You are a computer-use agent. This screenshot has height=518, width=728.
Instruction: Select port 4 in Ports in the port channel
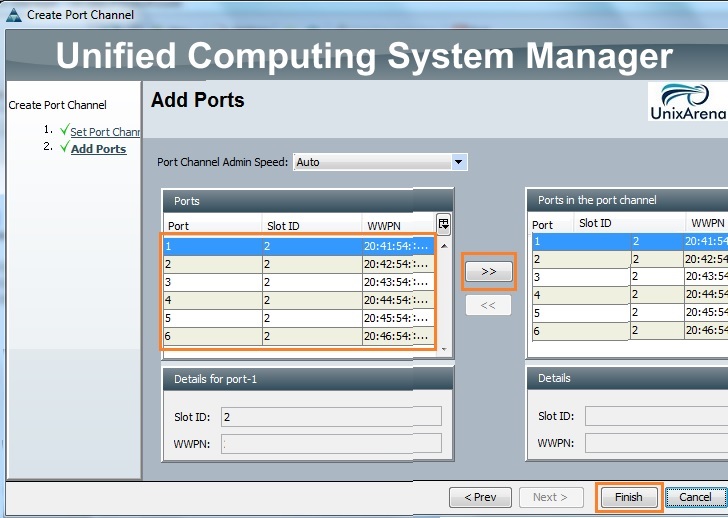click(x=630, y=295)
